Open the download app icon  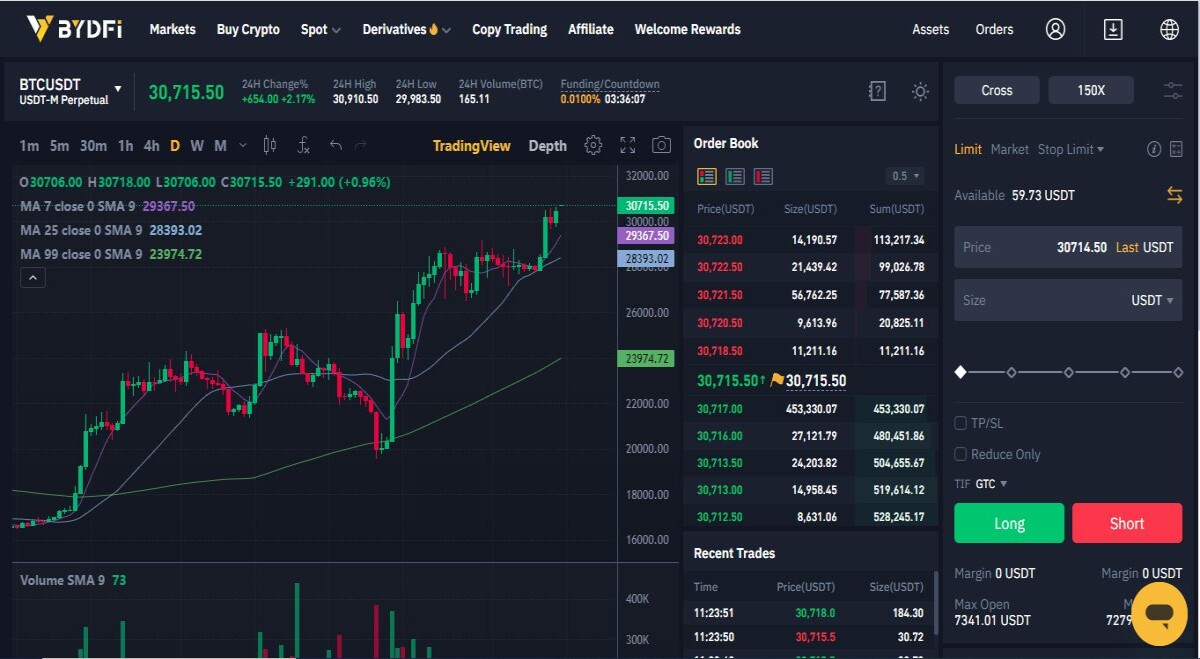point(1113,29)
